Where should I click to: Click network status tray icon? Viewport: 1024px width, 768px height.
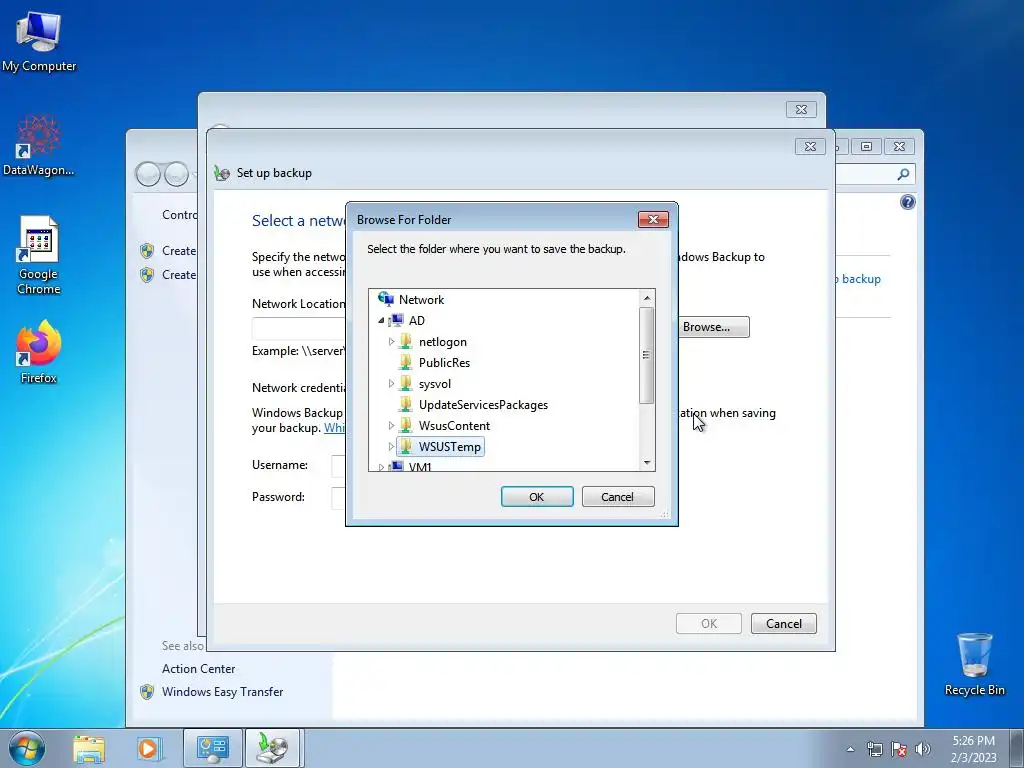pos(874,749)
